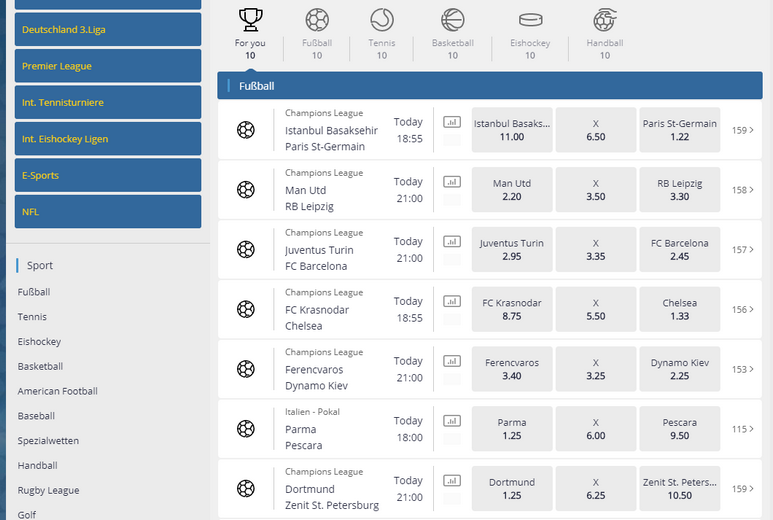Select Eishockey in Sport sidebar list

click(x=39, y=342)
